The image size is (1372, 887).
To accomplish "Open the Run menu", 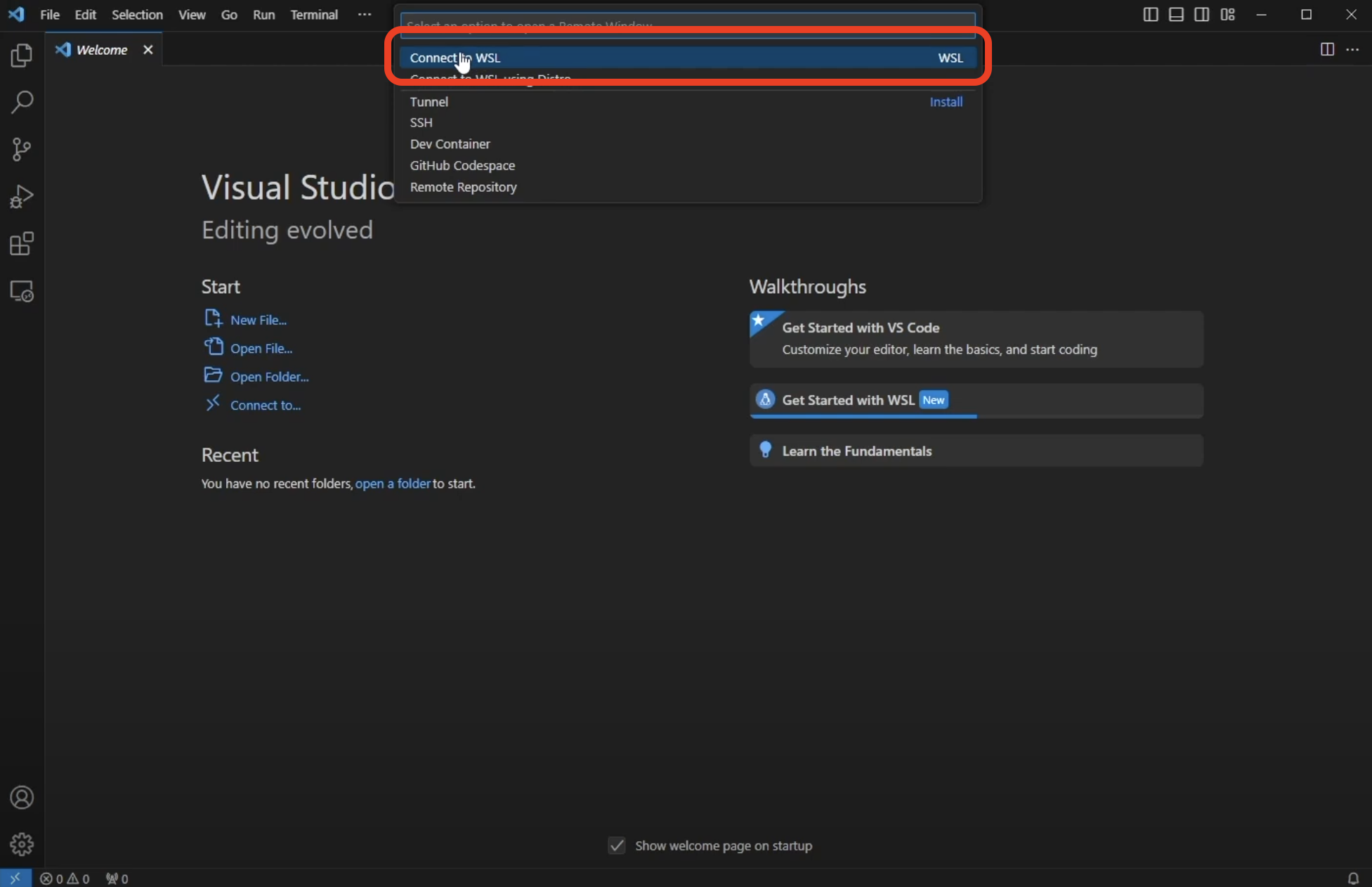I will point(263,15).
